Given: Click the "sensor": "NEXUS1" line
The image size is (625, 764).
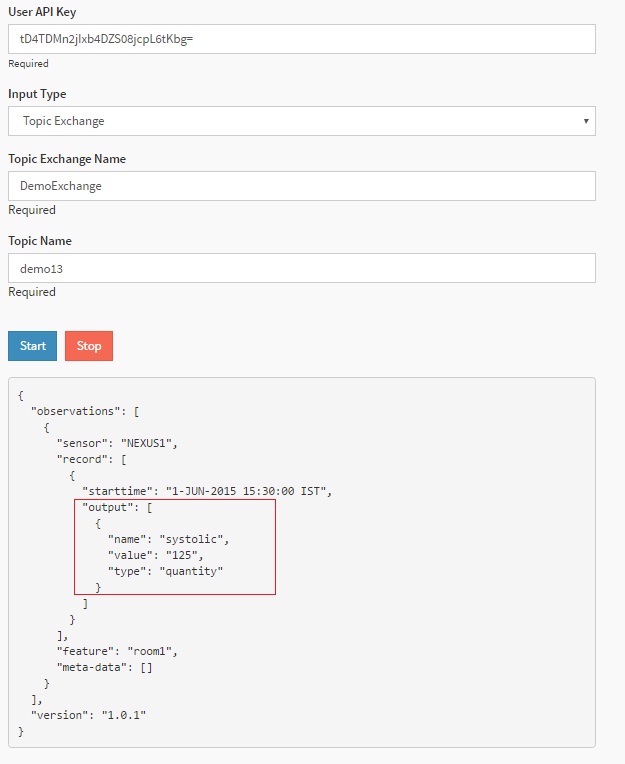Looking at the screenshot, I should 117,443.
